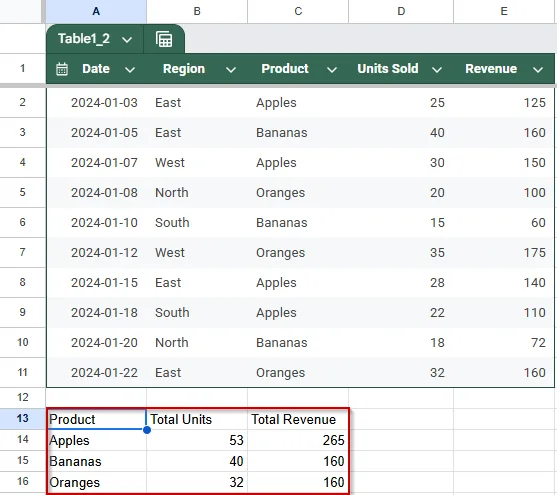
Task: Select total units value 53
Action: tap(197, 440)
